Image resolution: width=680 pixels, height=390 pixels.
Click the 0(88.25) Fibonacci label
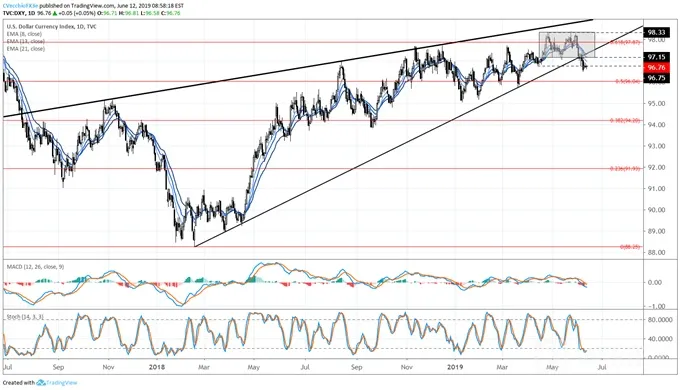point(630,247)
